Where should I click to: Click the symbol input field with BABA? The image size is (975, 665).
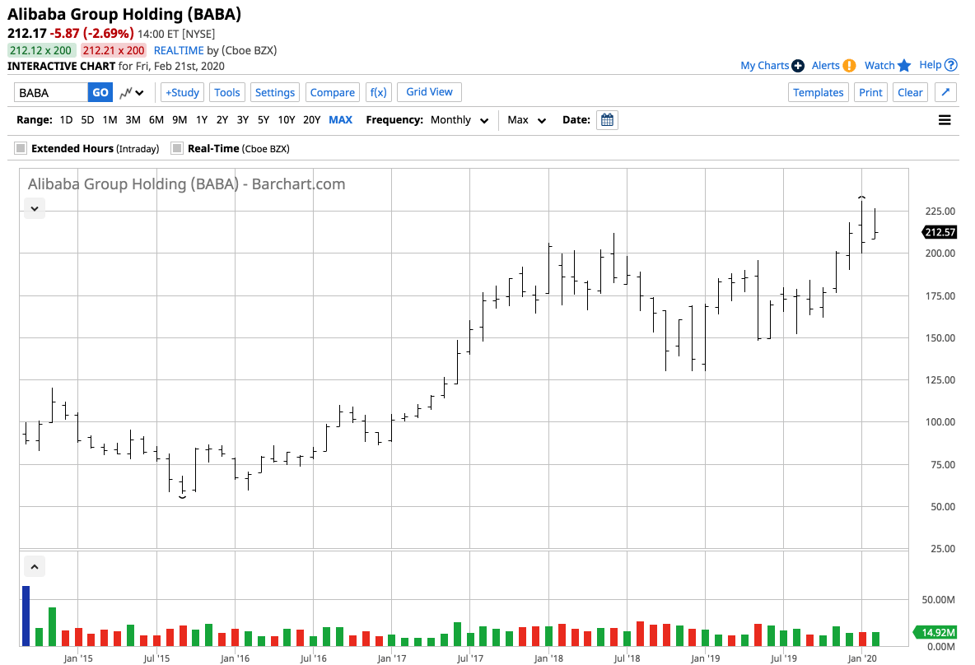pos(51,92)
